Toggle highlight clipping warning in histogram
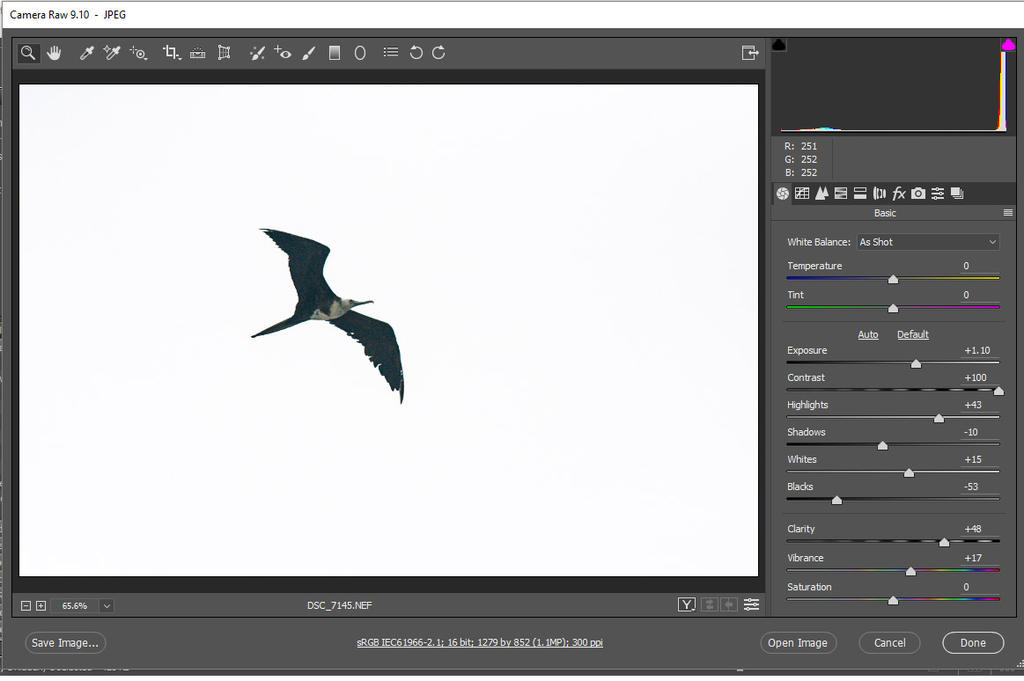1024x681 pixels. click(1008, 45)
